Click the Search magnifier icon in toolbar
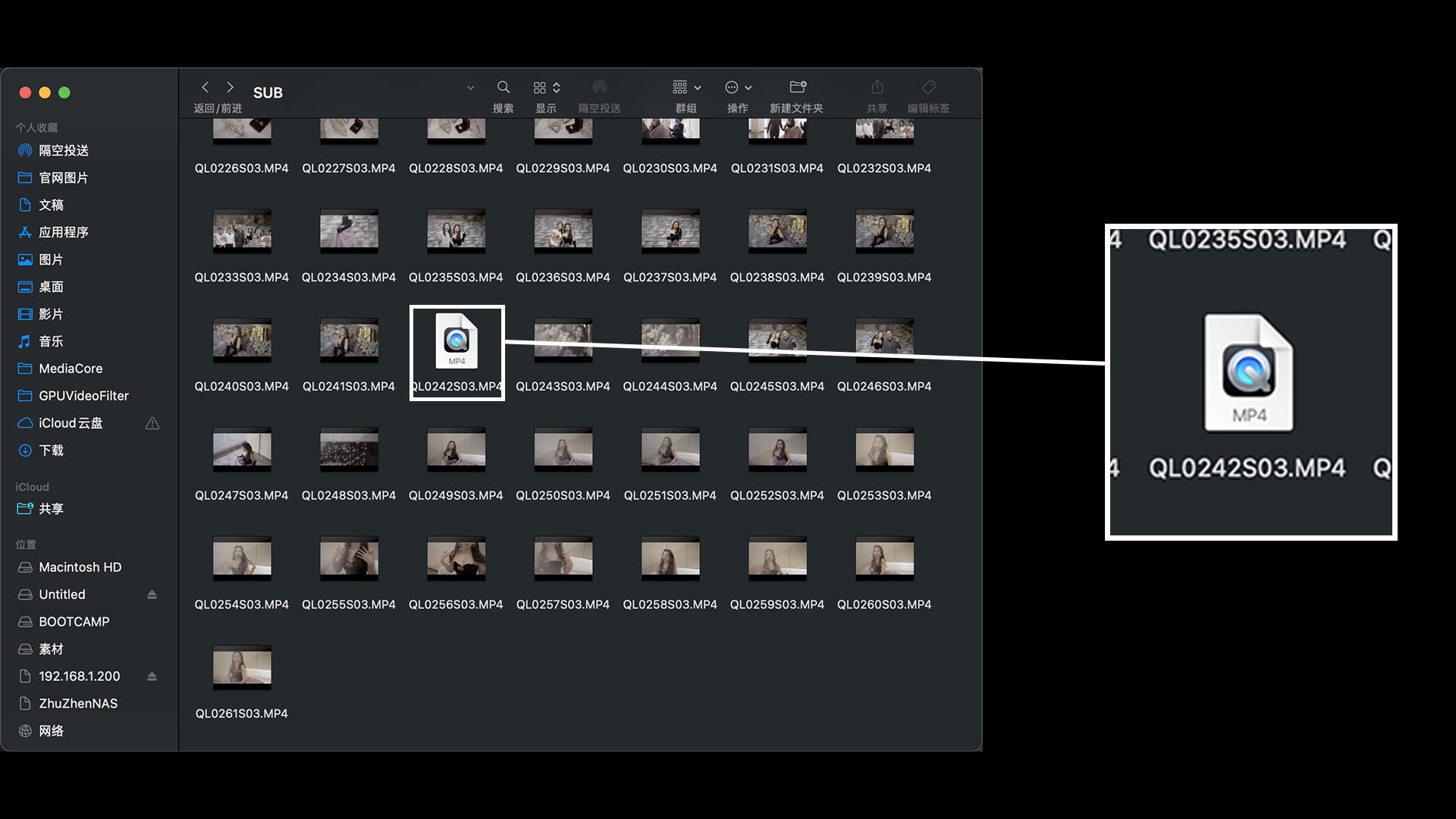 click(503, 87)
